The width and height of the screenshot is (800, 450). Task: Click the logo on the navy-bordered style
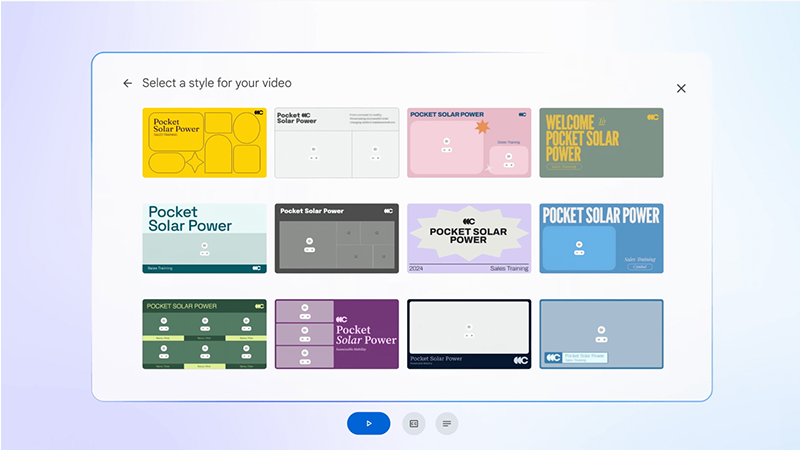coord(520,360)
